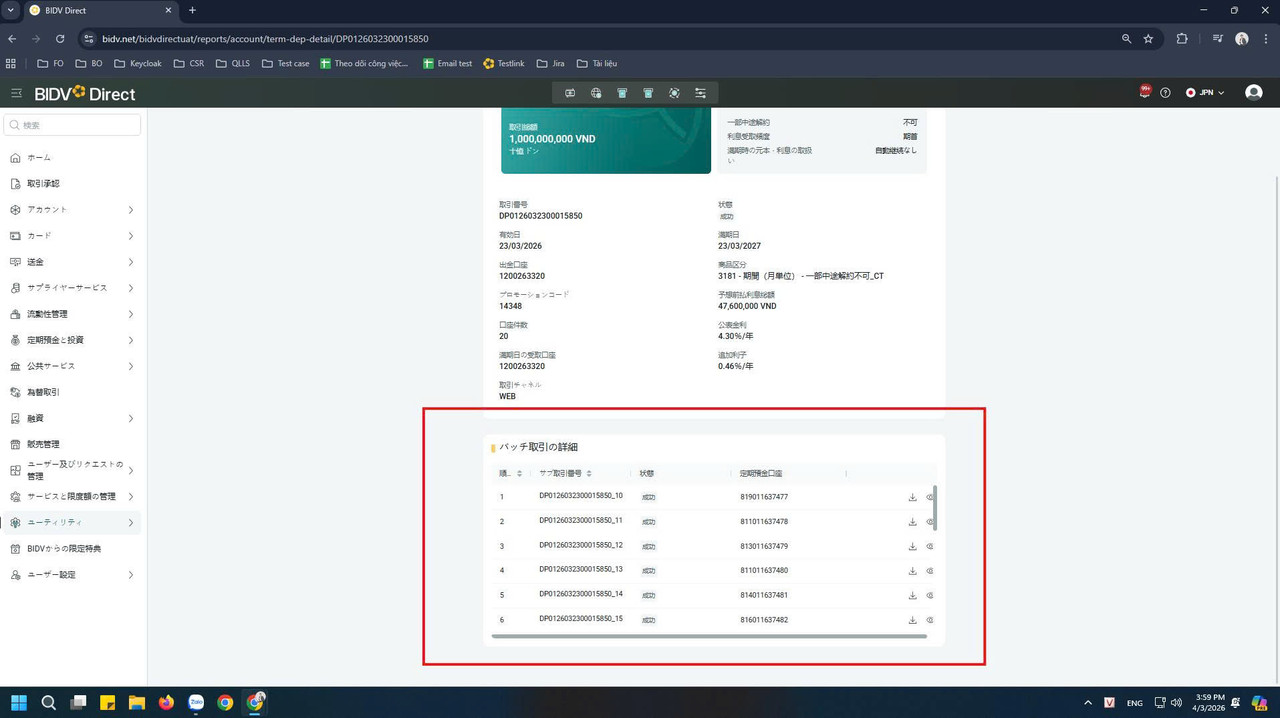Open 取引承認 in the sidebar

pyautogui.click(x=73, y=184)
